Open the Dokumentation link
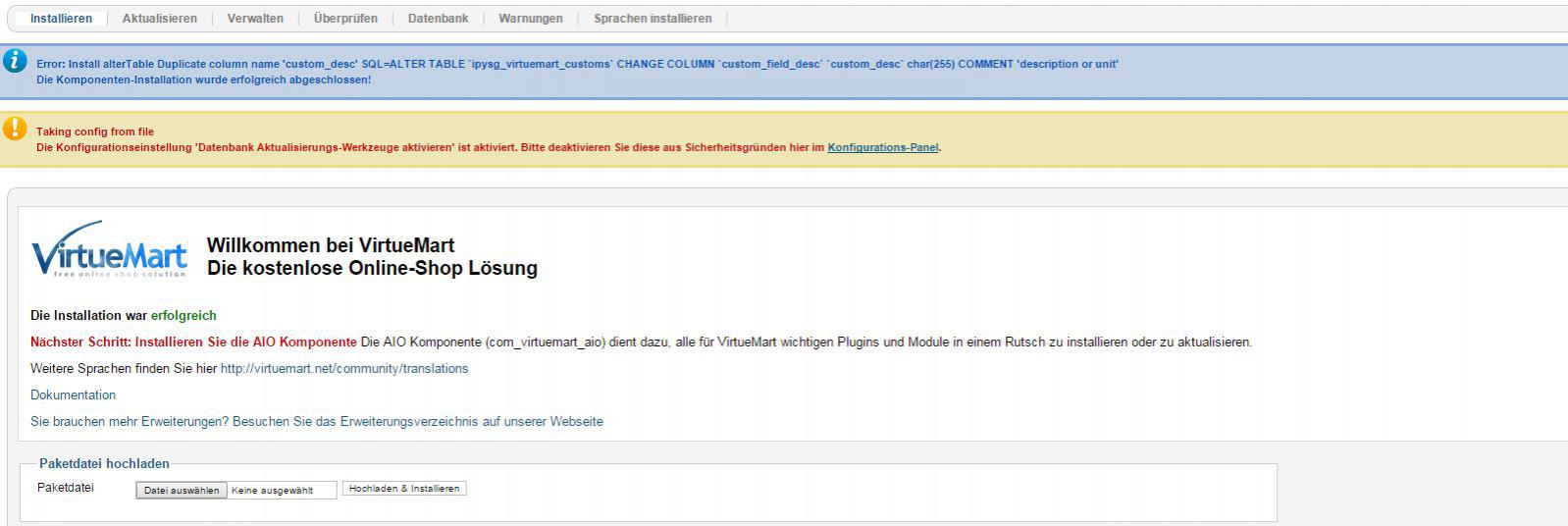This screenshot has width=1568, height=526. pyautogui.click(x=73, y=395)
